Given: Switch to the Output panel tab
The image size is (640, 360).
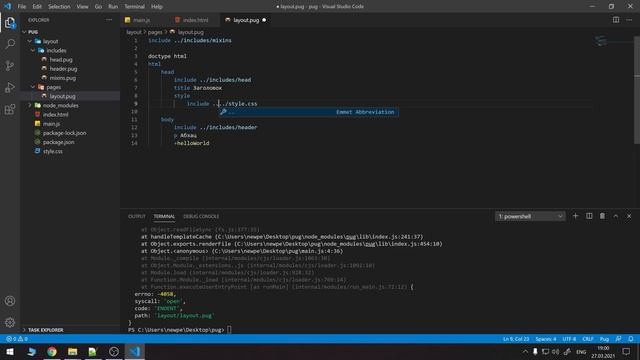Looking at the screenshot, I should click(136, 216).
